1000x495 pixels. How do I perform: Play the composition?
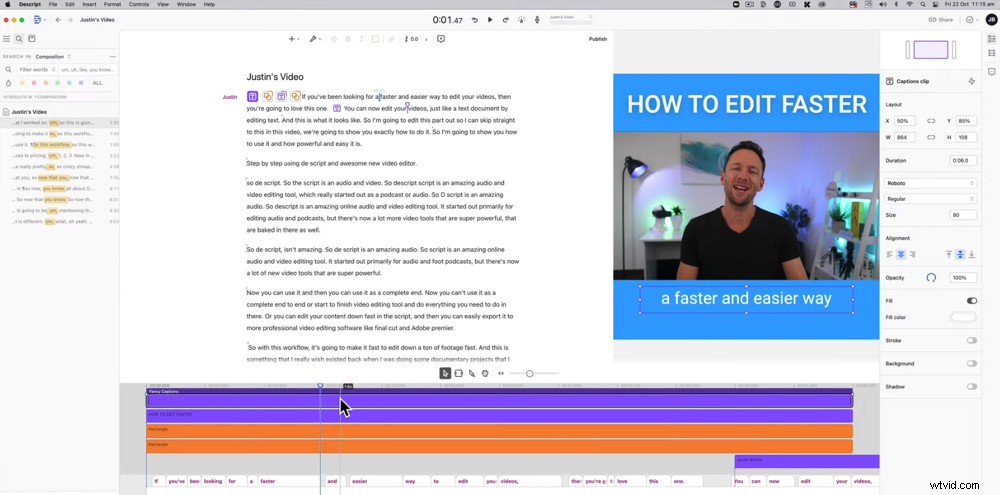click(490, 20)
